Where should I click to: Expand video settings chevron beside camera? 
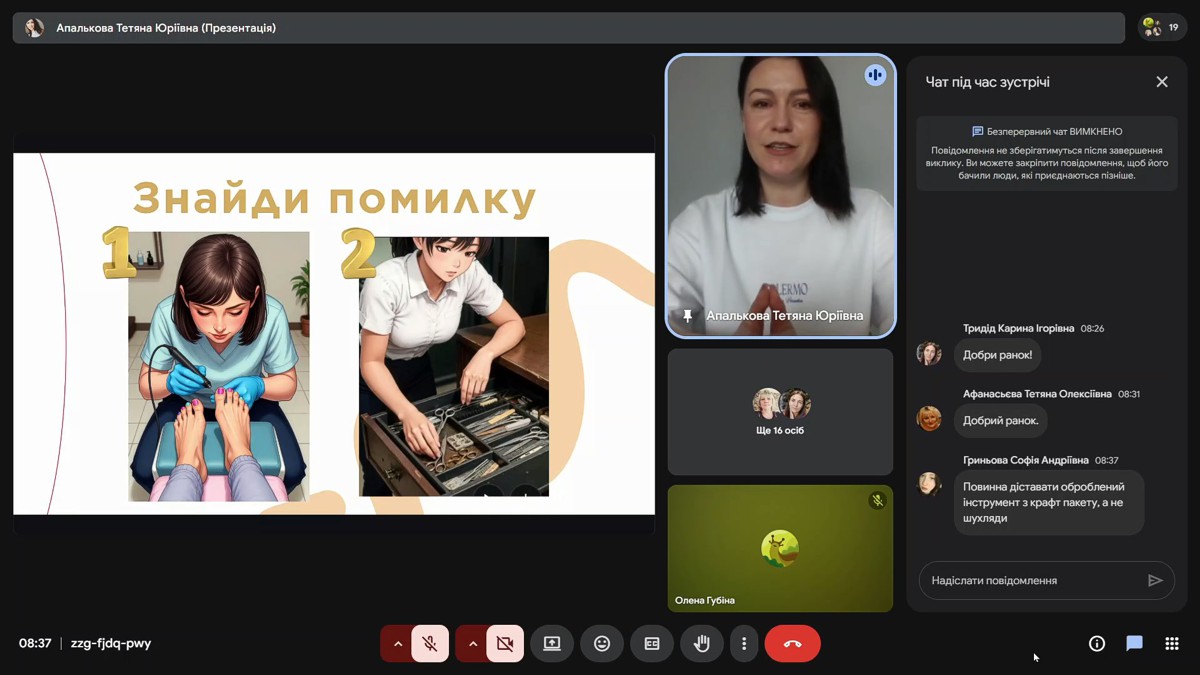(473, 644)
